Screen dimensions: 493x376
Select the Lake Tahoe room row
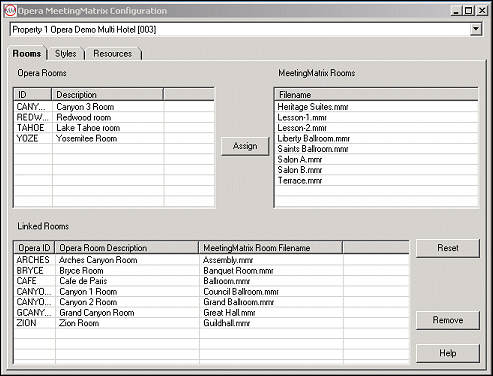(x=114, y=128)
